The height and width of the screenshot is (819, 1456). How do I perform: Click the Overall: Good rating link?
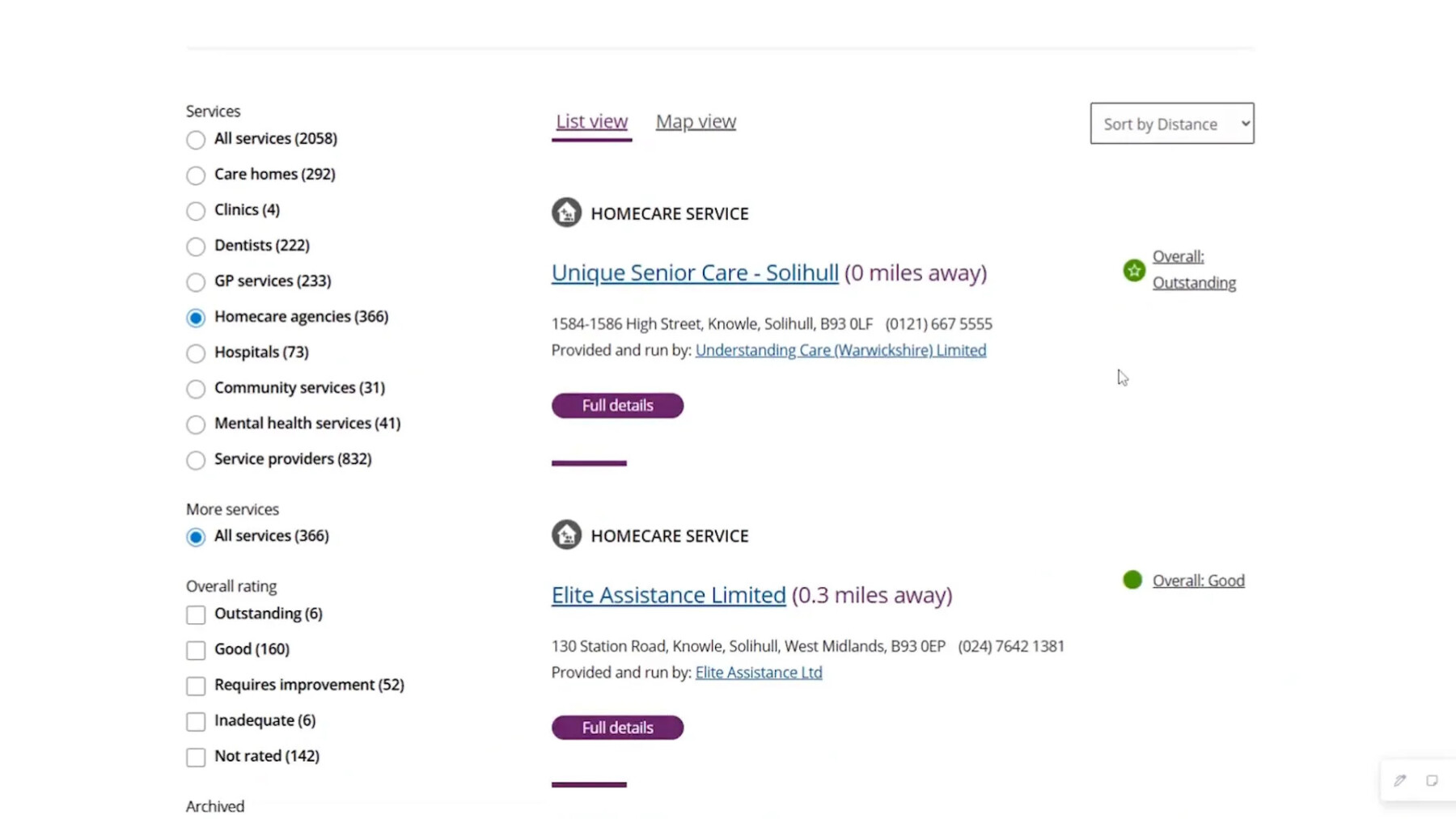1198,580
